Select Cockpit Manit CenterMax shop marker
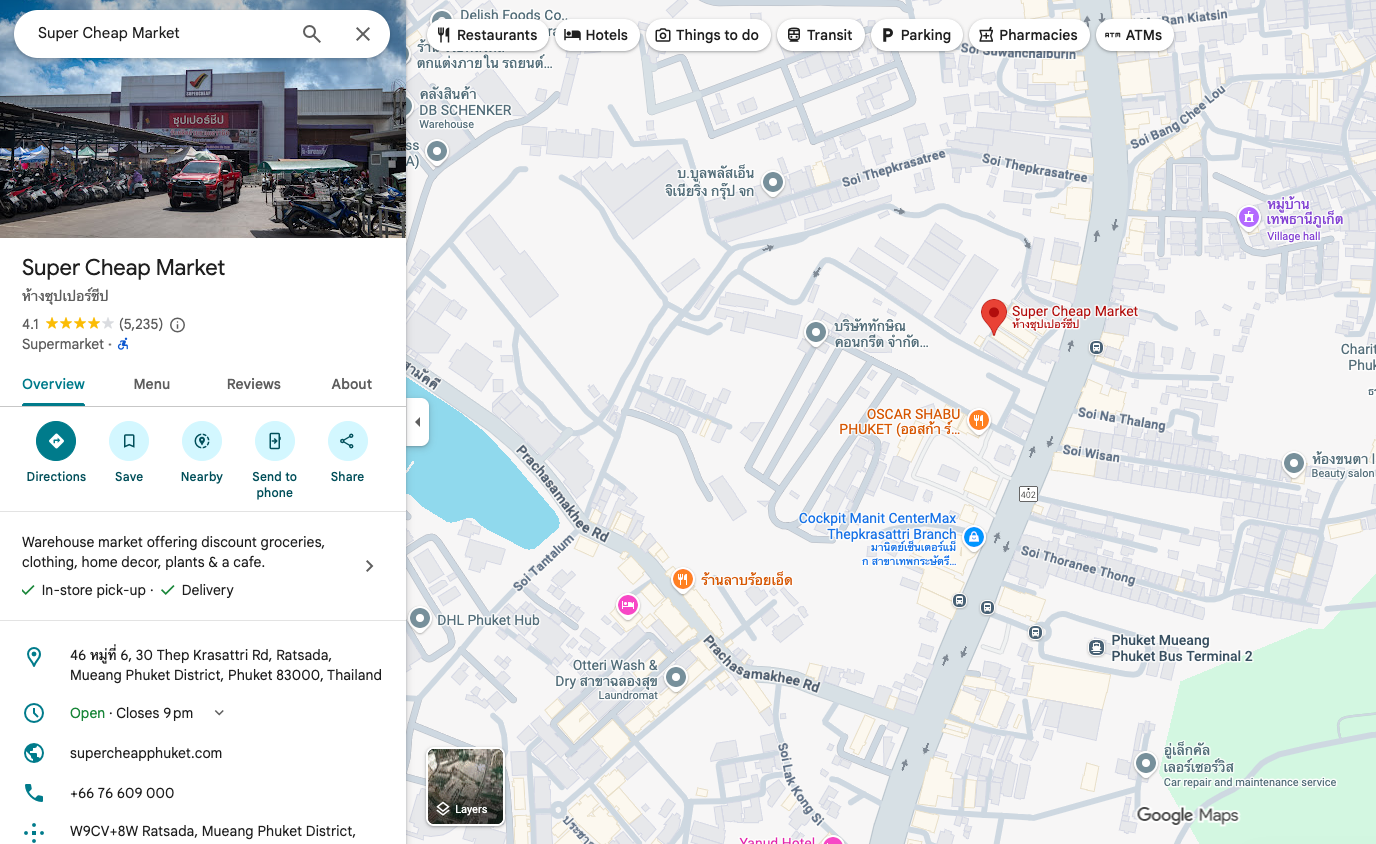 click(974, 538)
